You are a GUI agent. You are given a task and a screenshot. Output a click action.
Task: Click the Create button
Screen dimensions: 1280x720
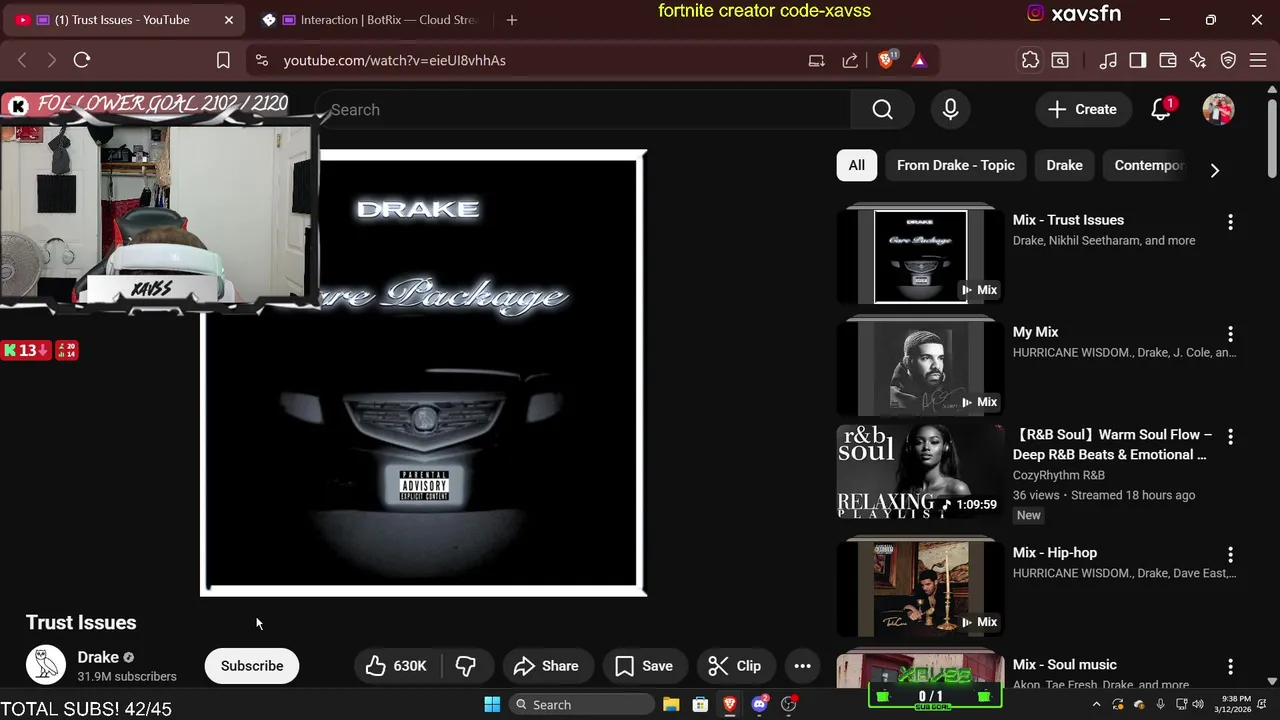[x=1082, y=110]
